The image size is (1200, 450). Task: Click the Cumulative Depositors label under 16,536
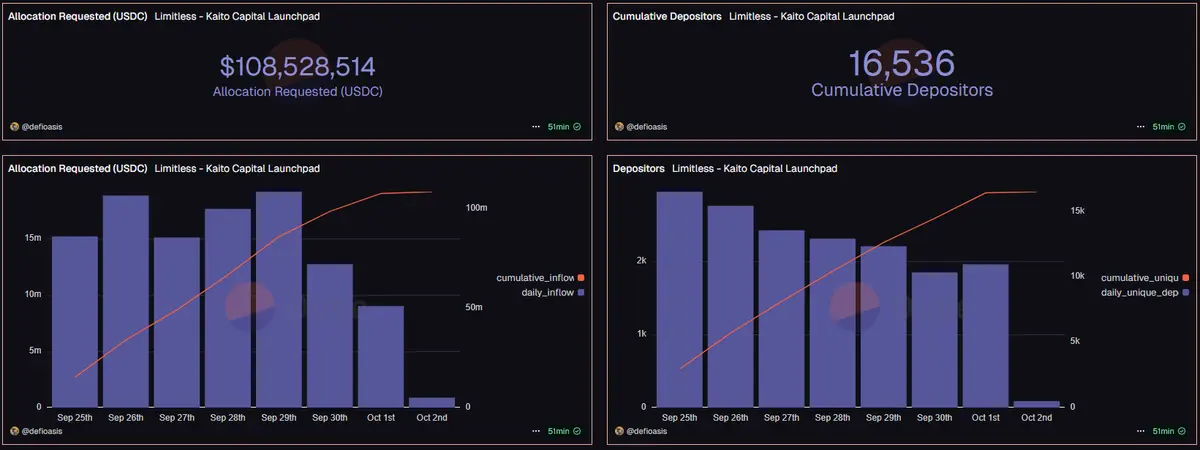pyautogui.click(x=902, y=90)
